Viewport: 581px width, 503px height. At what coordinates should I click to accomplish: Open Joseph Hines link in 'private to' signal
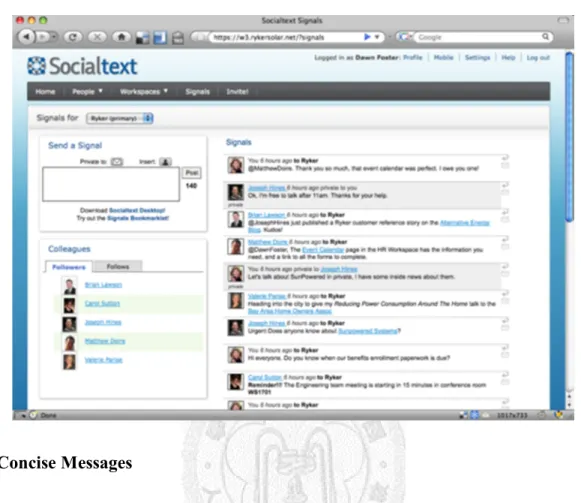pyautogui.click(x=339, y=269)
